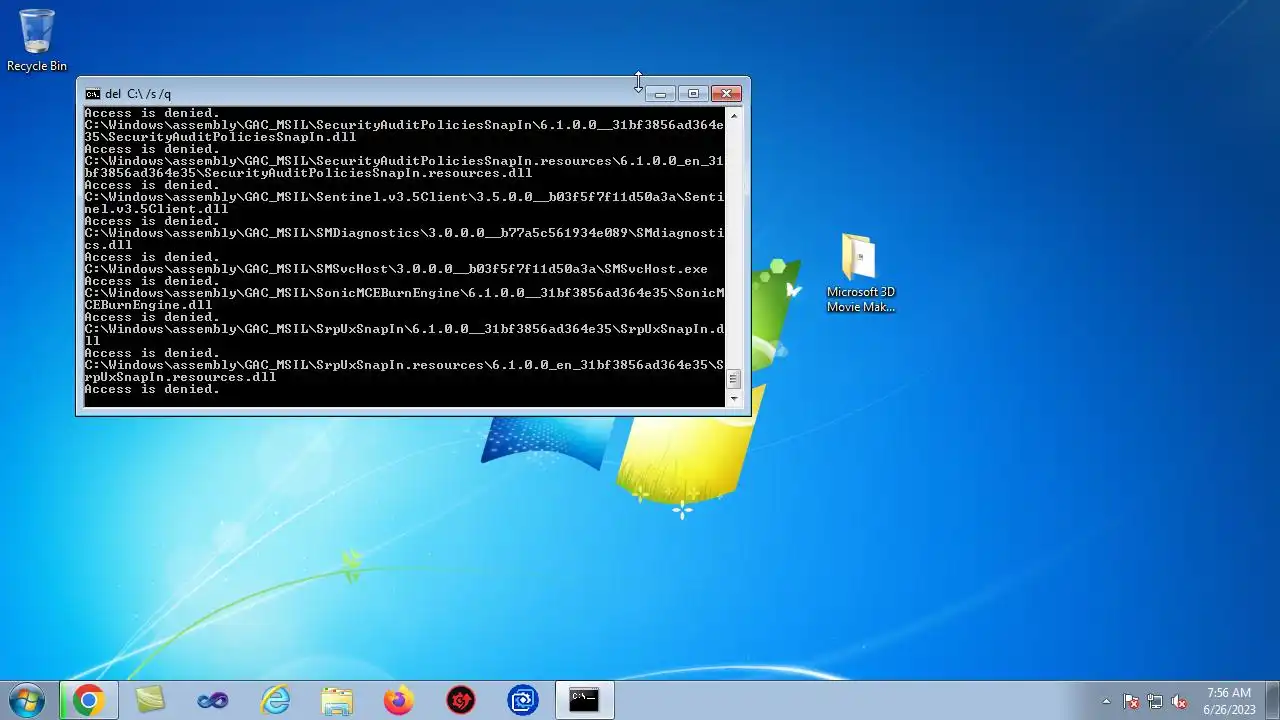This screenshot has height=720, width=1280.
Task: Open the blue infinity-loop taskbar app
Action: (212, 701)
